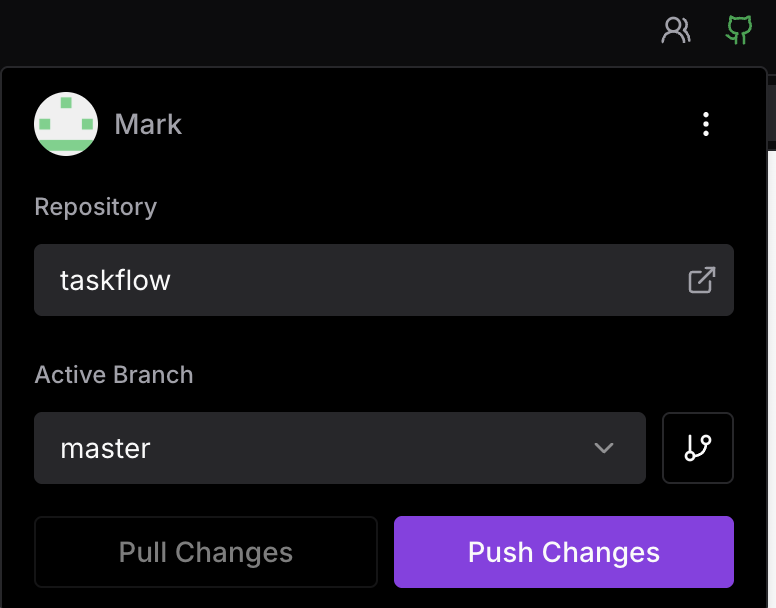Viewport: 776px width, 608px height.
Task: Open the three-dot options menu
Action: click(x=706, y=124)
